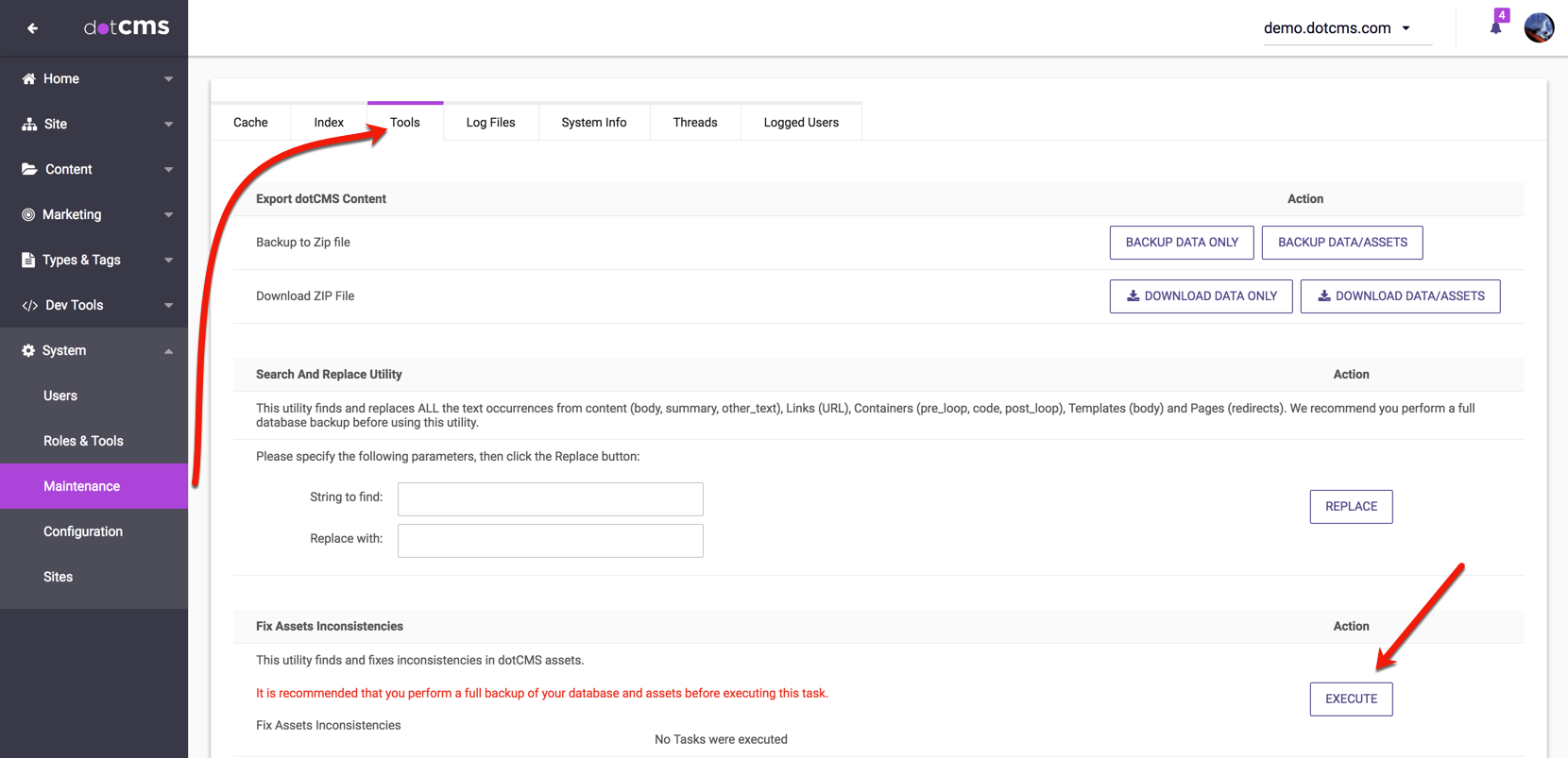Screen dimensions: 1568x758
Task: Click the Content folder icon in sidebar
Action: pos(29,169)
